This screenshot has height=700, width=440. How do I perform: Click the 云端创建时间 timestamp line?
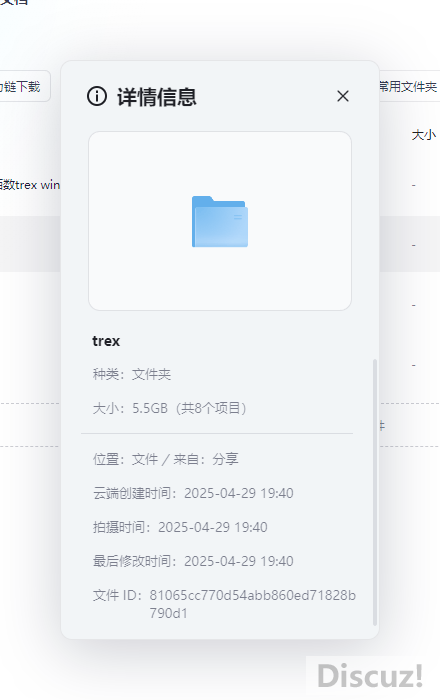[x=193, y=493]
